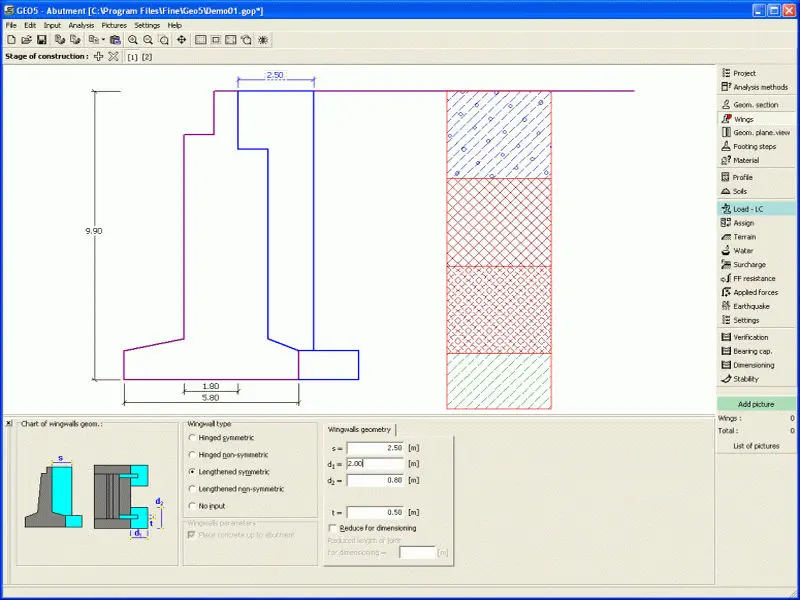Open the copy dropdown arrow in toolbar
The height and width of the screenshot is (600, 800).
103,40
